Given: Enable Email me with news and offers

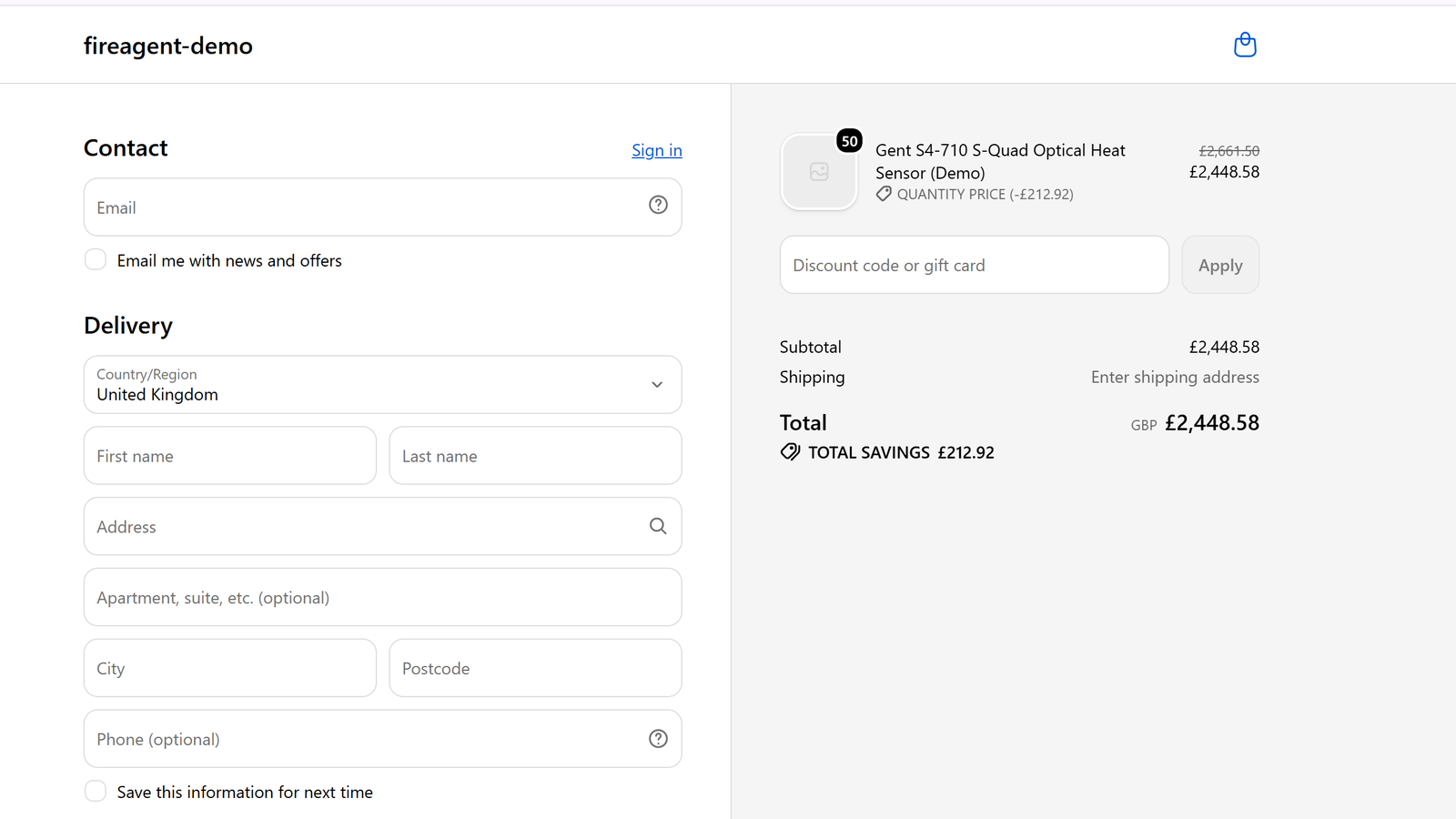Looking at the screenshot, I should (96, 259).
